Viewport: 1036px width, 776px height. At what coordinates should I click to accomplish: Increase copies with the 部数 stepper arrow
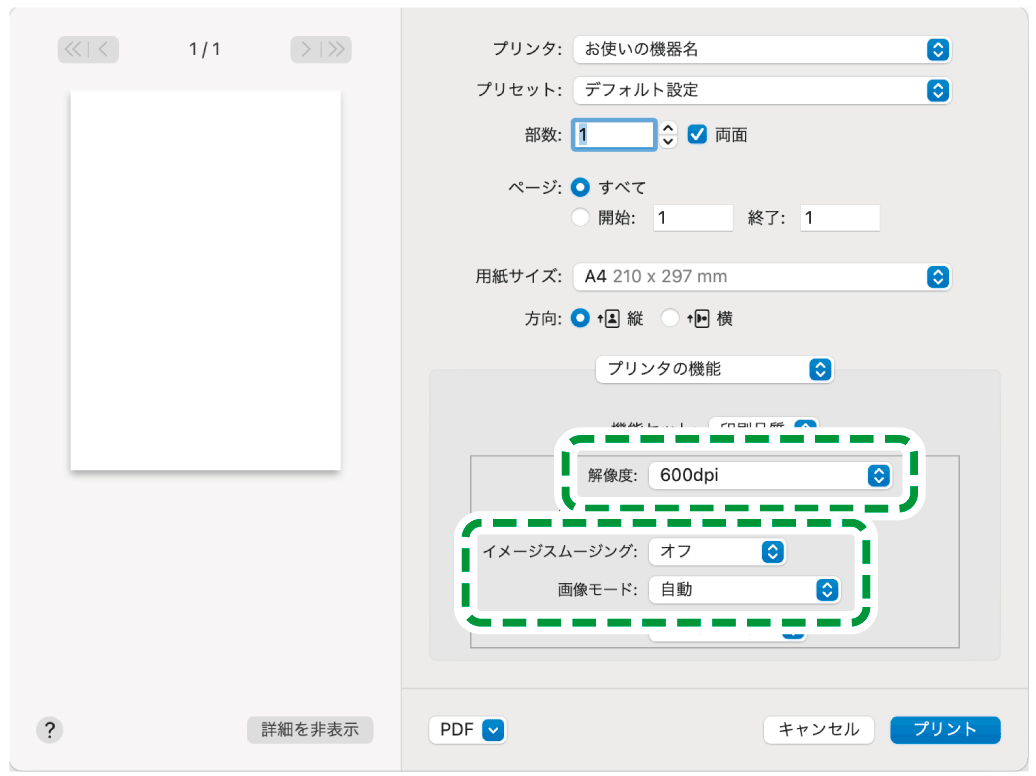[x=667, y=129]
